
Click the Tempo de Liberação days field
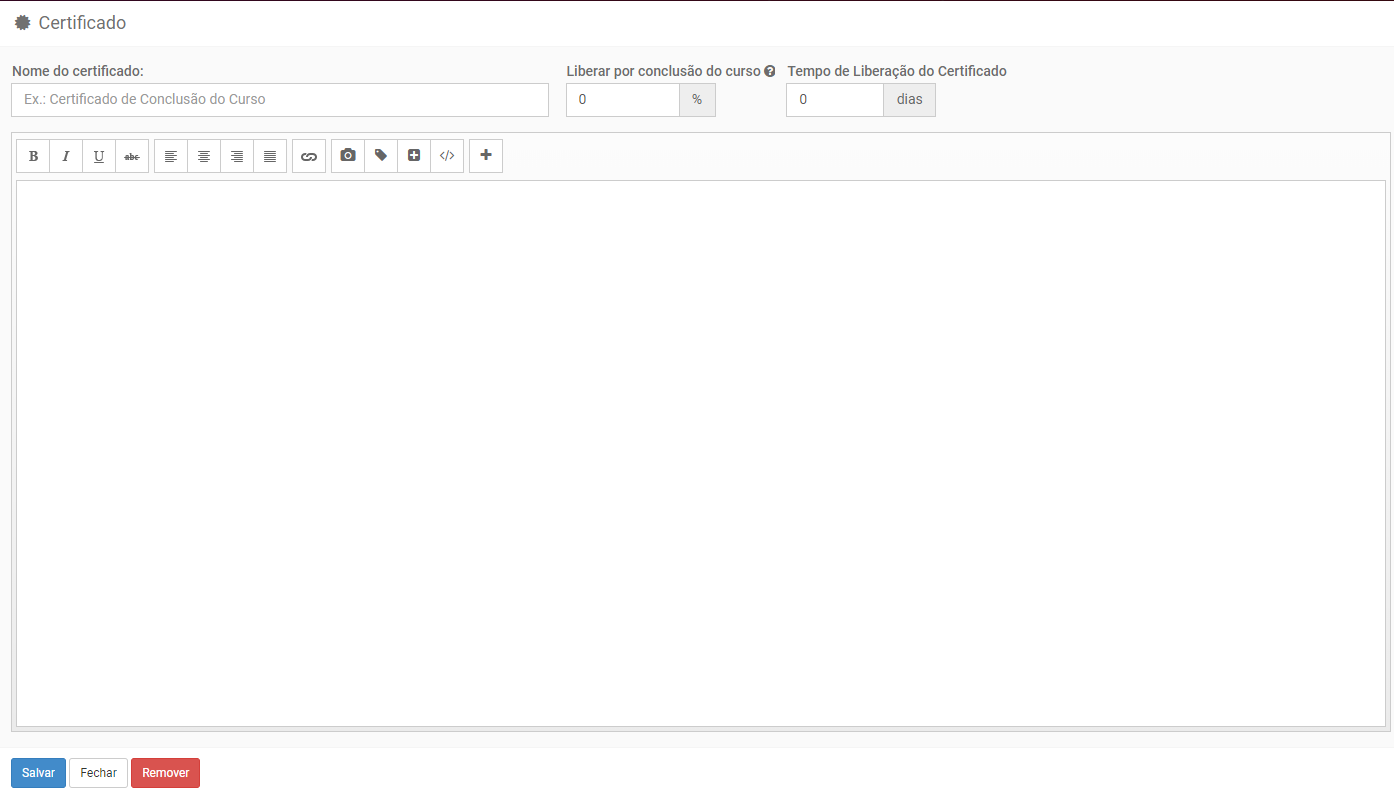834,100
